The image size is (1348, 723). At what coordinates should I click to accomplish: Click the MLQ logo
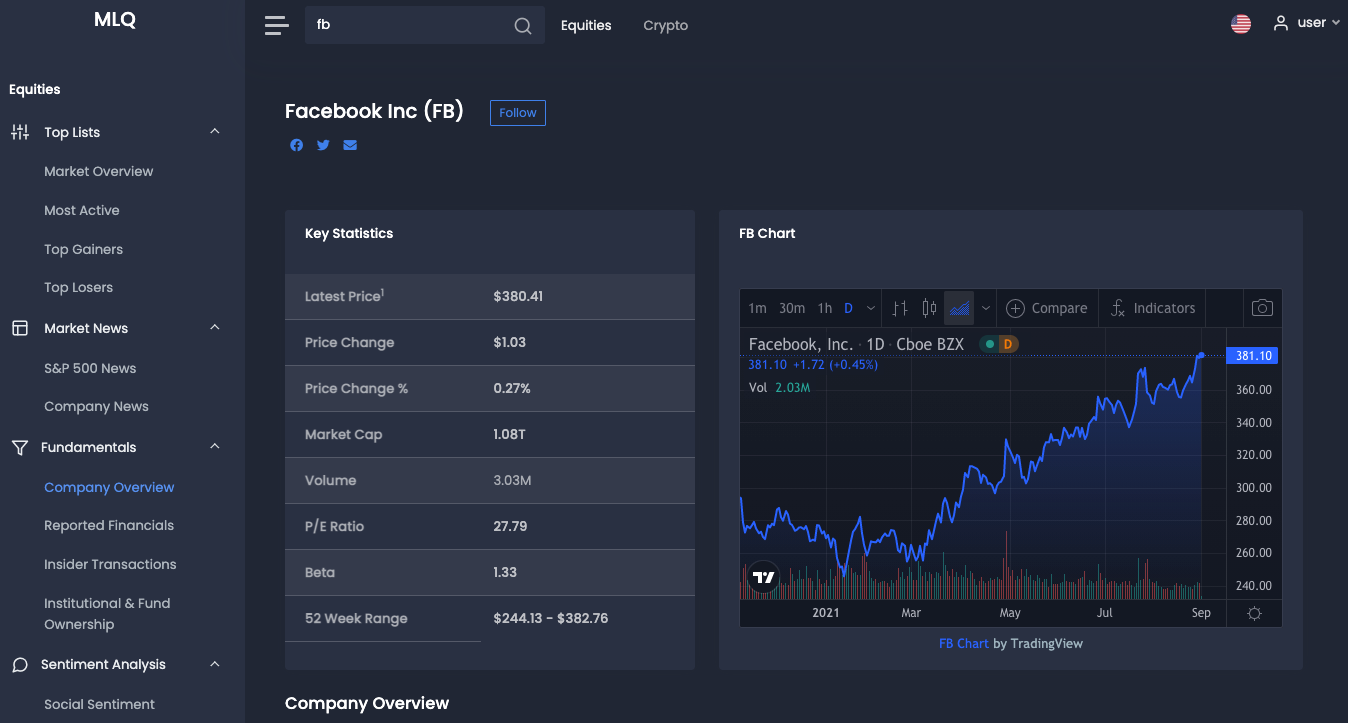115,20
